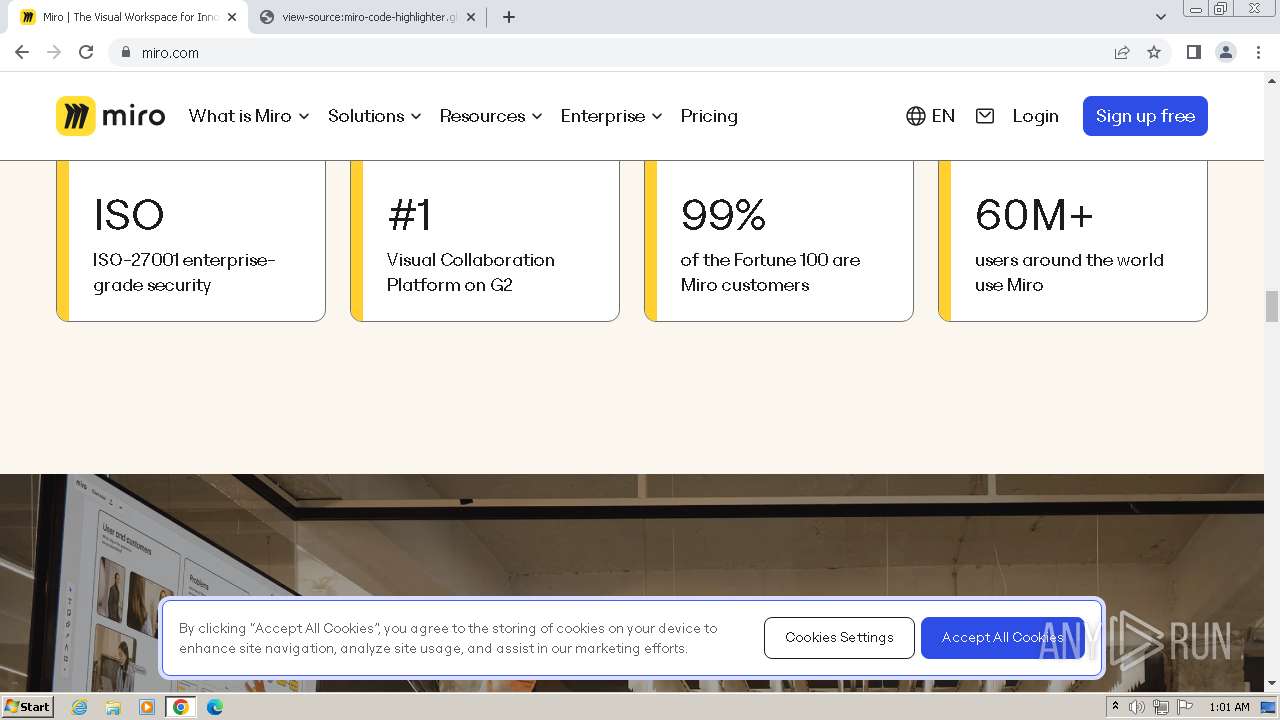Viewport: 1280px width, 720px height.
Task: Open the media player taskbar icon
Action: pos(147,707)
